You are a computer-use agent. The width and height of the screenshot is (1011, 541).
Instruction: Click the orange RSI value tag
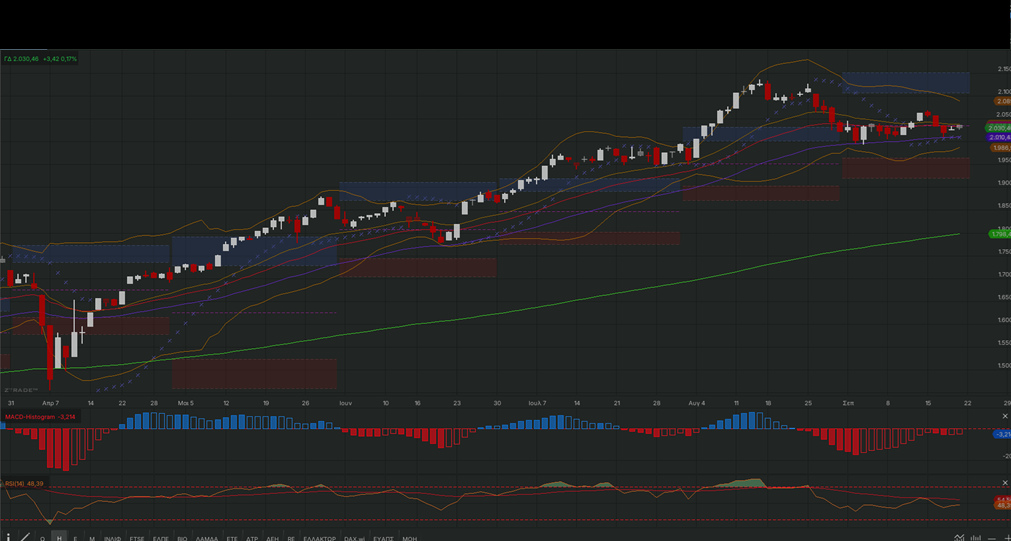coord(1003,506)
